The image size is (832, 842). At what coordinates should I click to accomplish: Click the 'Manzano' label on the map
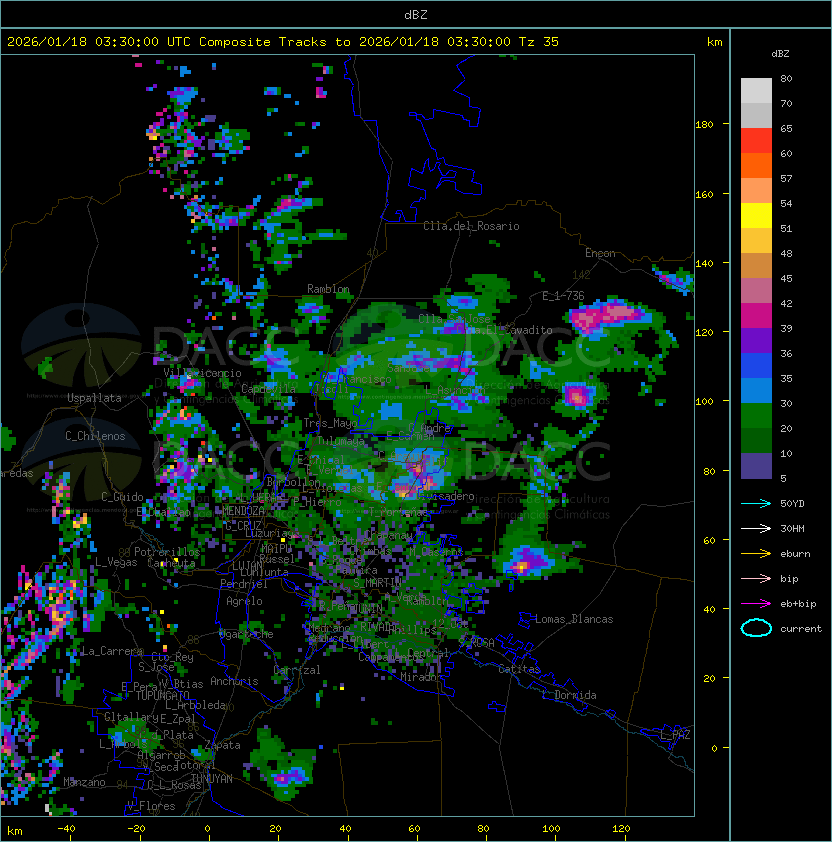84,782
